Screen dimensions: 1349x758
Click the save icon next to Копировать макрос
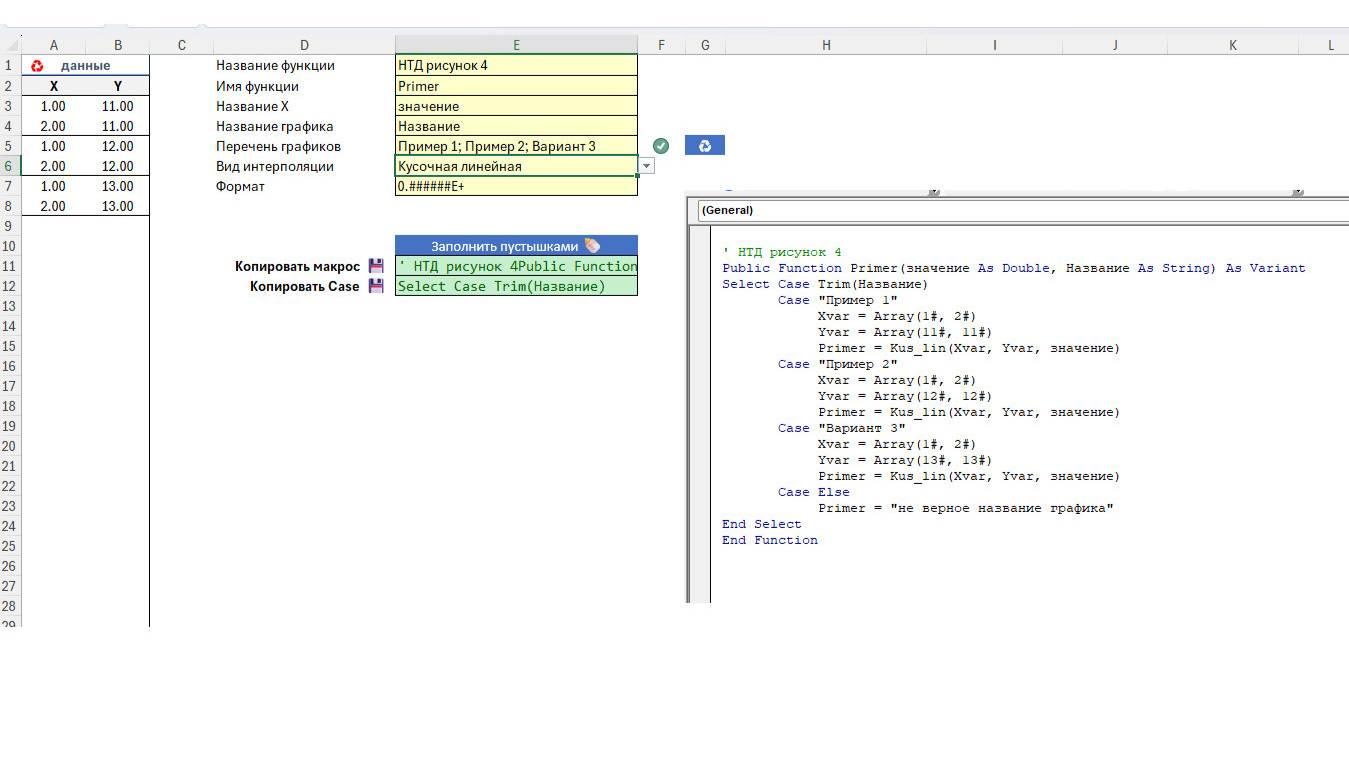[376, 266]
